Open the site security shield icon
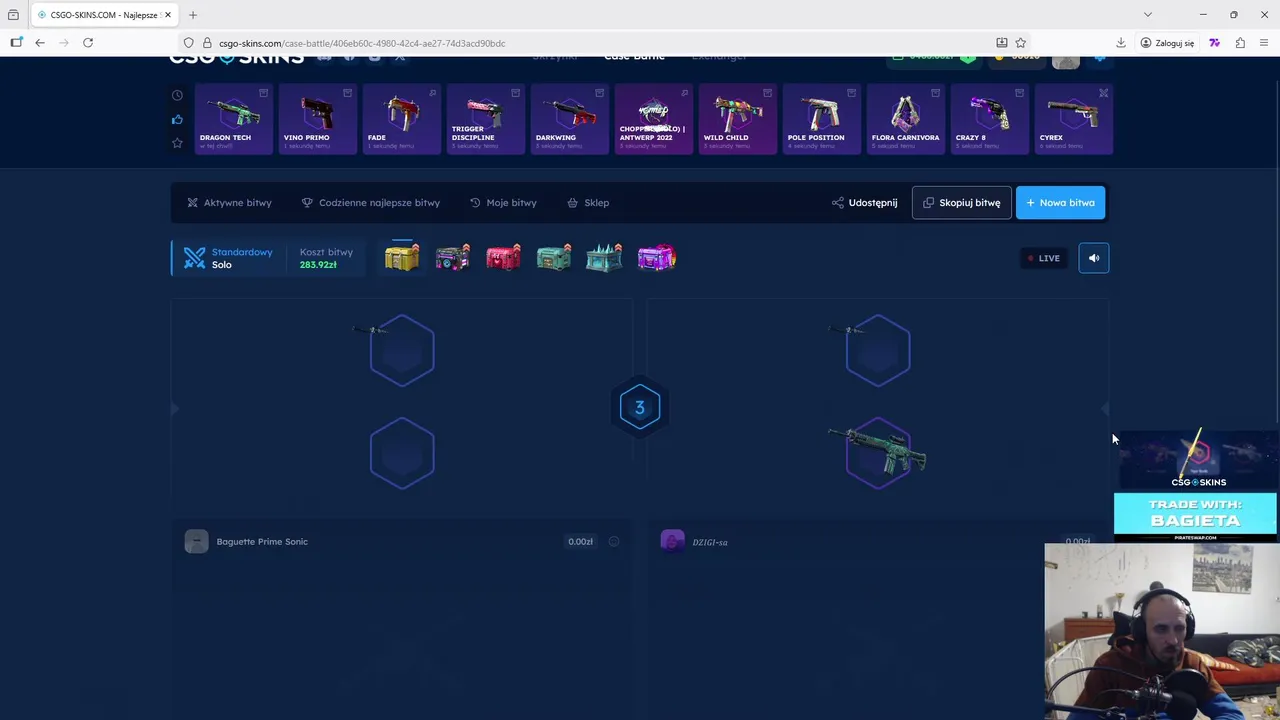This screenshot has width=1280, height=720. coord(188,43)
